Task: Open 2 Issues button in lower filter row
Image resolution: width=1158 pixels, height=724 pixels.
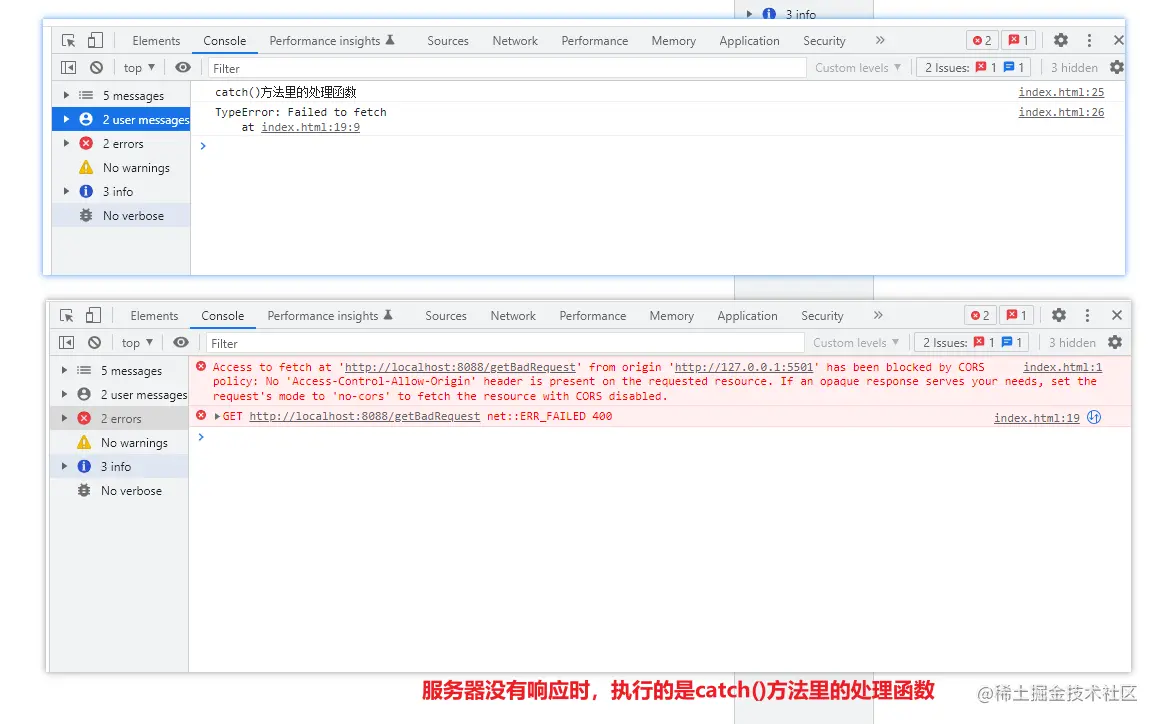Action: (x=972, y=343)
